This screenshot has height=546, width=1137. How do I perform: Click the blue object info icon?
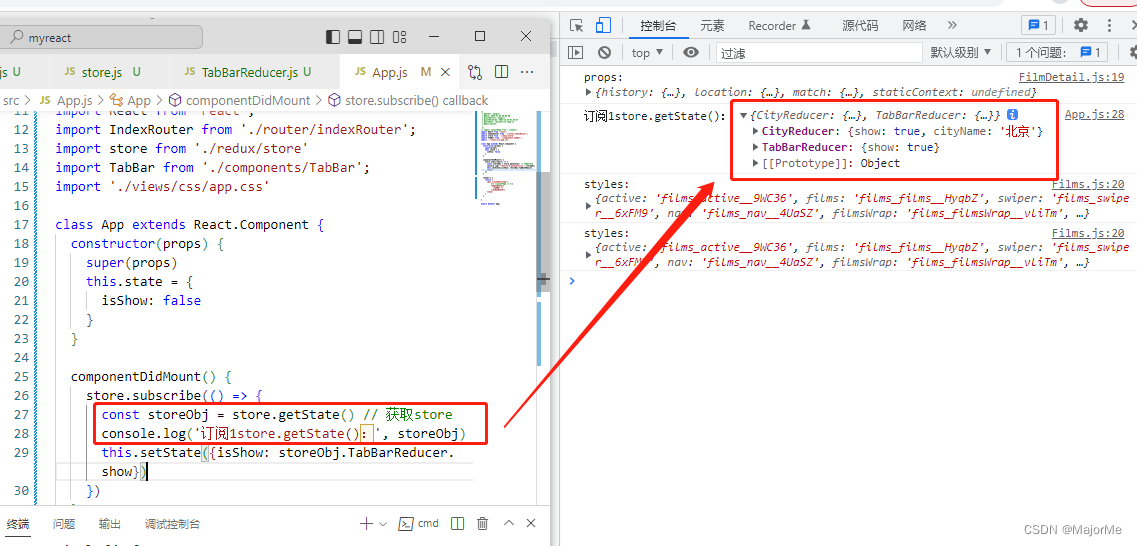tap(1013, 115)
